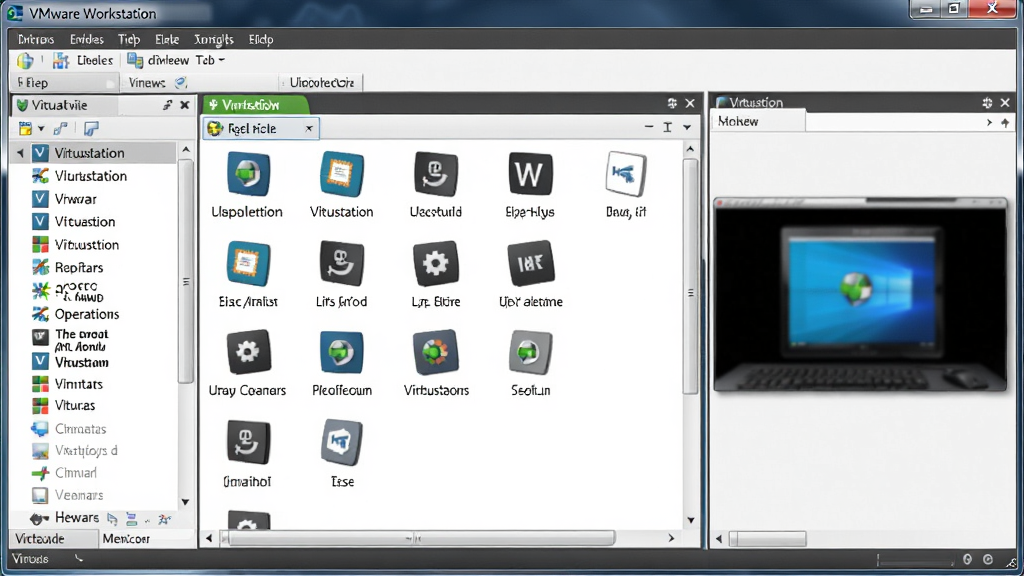Click the Uiooolecicie button
This screenshot has height=576, width=1024.
322,83
